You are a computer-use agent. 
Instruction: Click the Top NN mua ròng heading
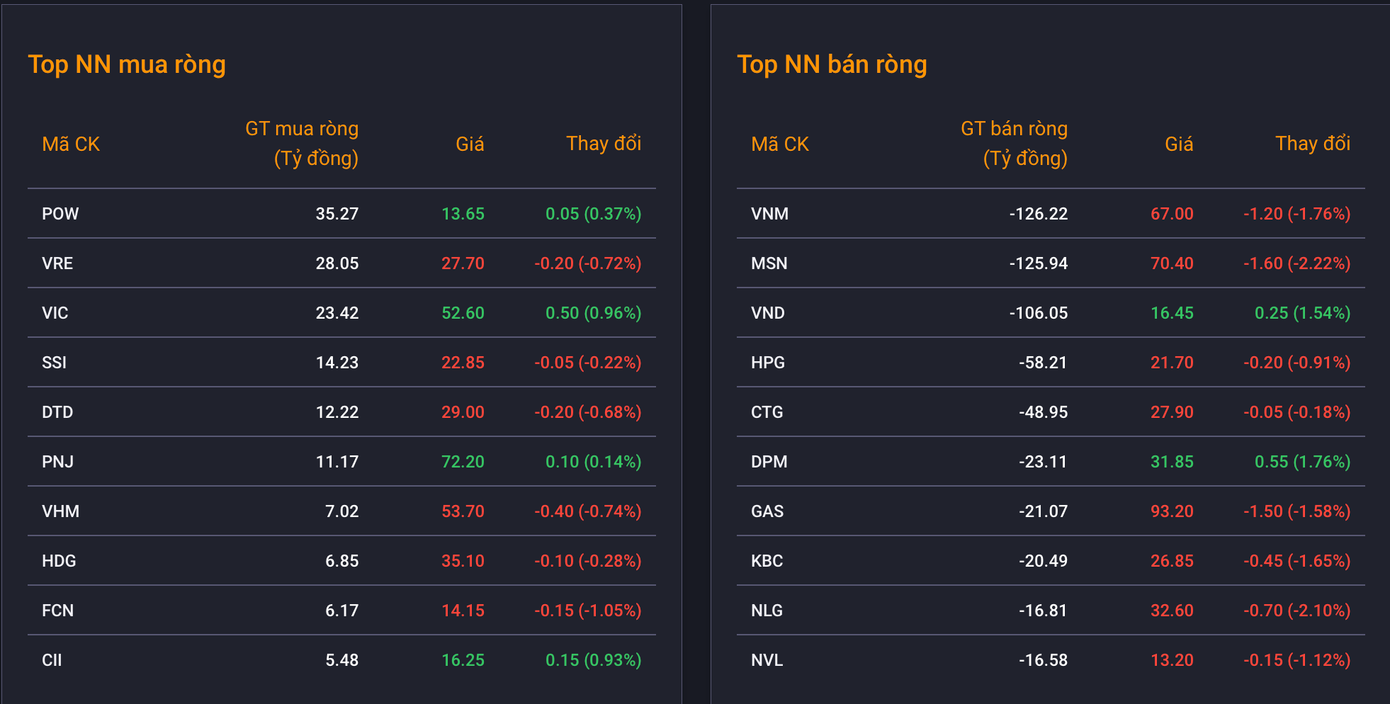[x=127, y=65]
